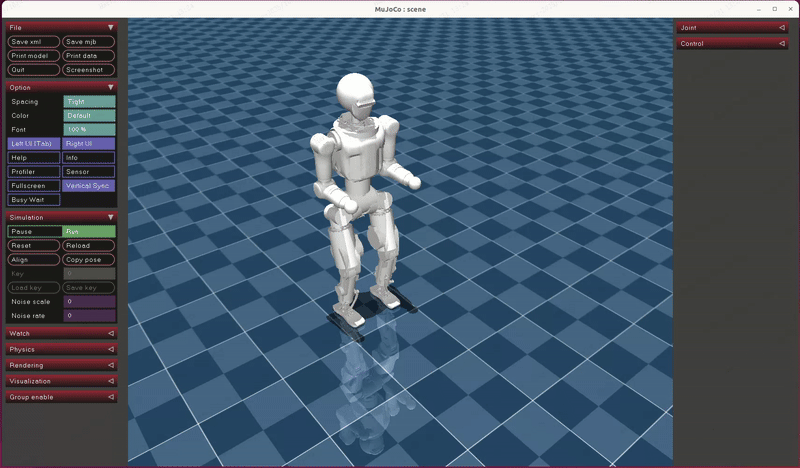Click the Rendering section arrow icon
The height and width of the screenshot is (468, 800).
[110, 365]
